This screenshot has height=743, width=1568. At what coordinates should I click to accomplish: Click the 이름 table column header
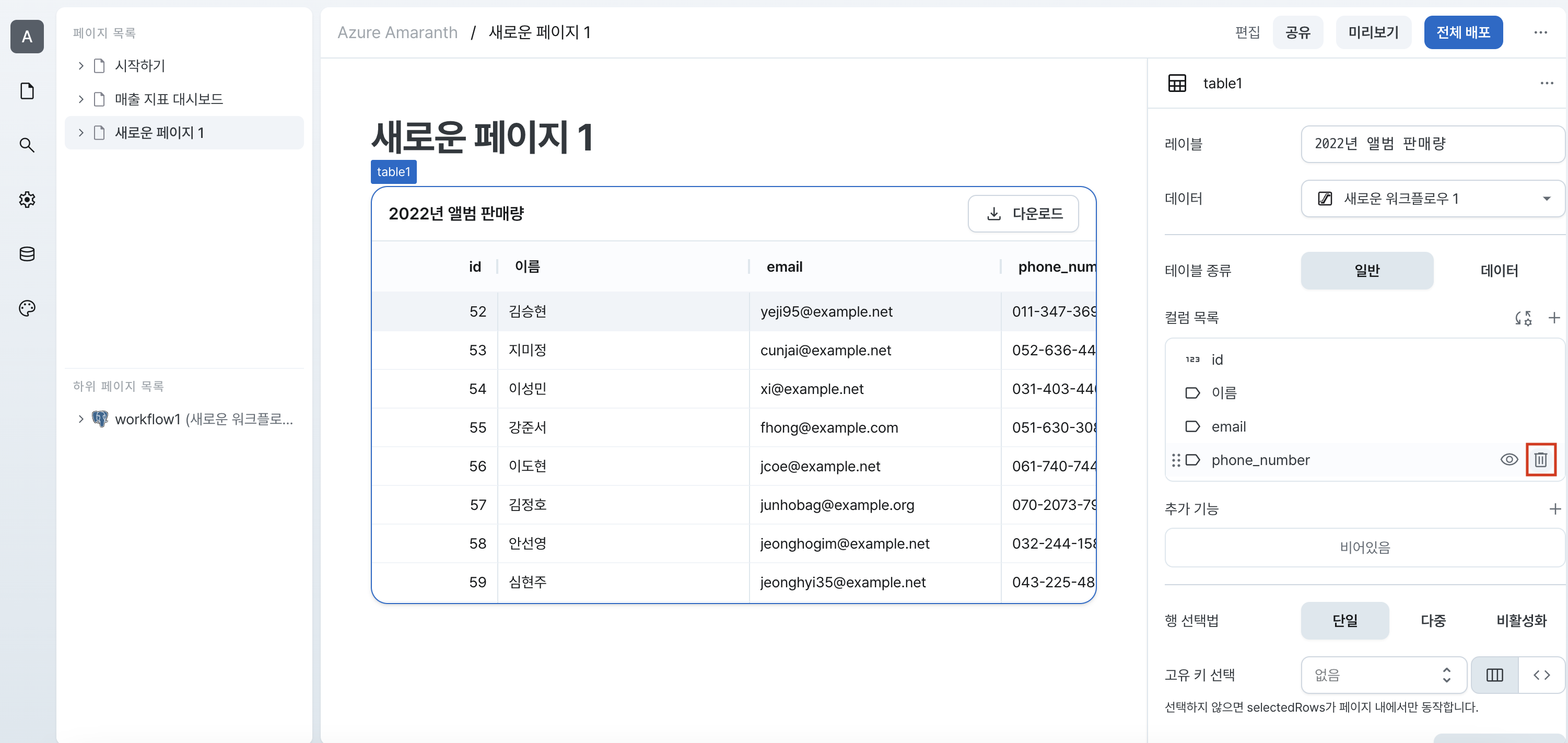624,267
